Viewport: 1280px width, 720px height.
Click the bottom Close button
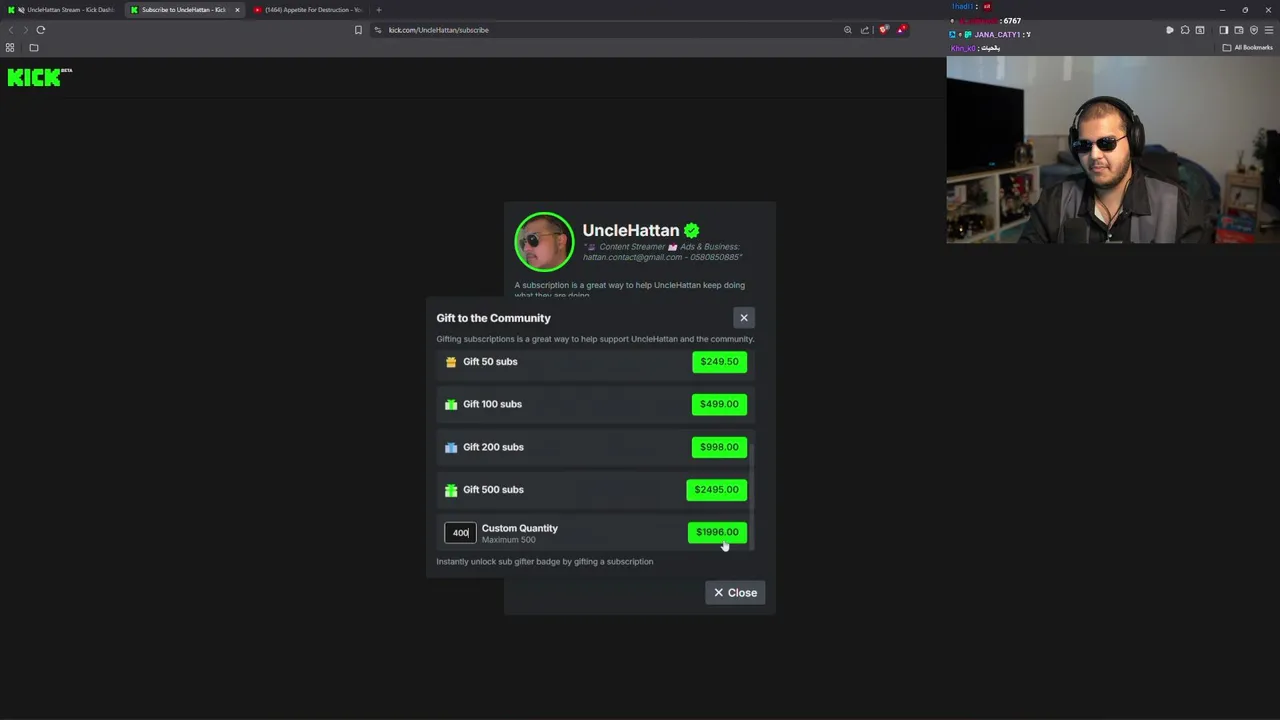click(735, 593)
